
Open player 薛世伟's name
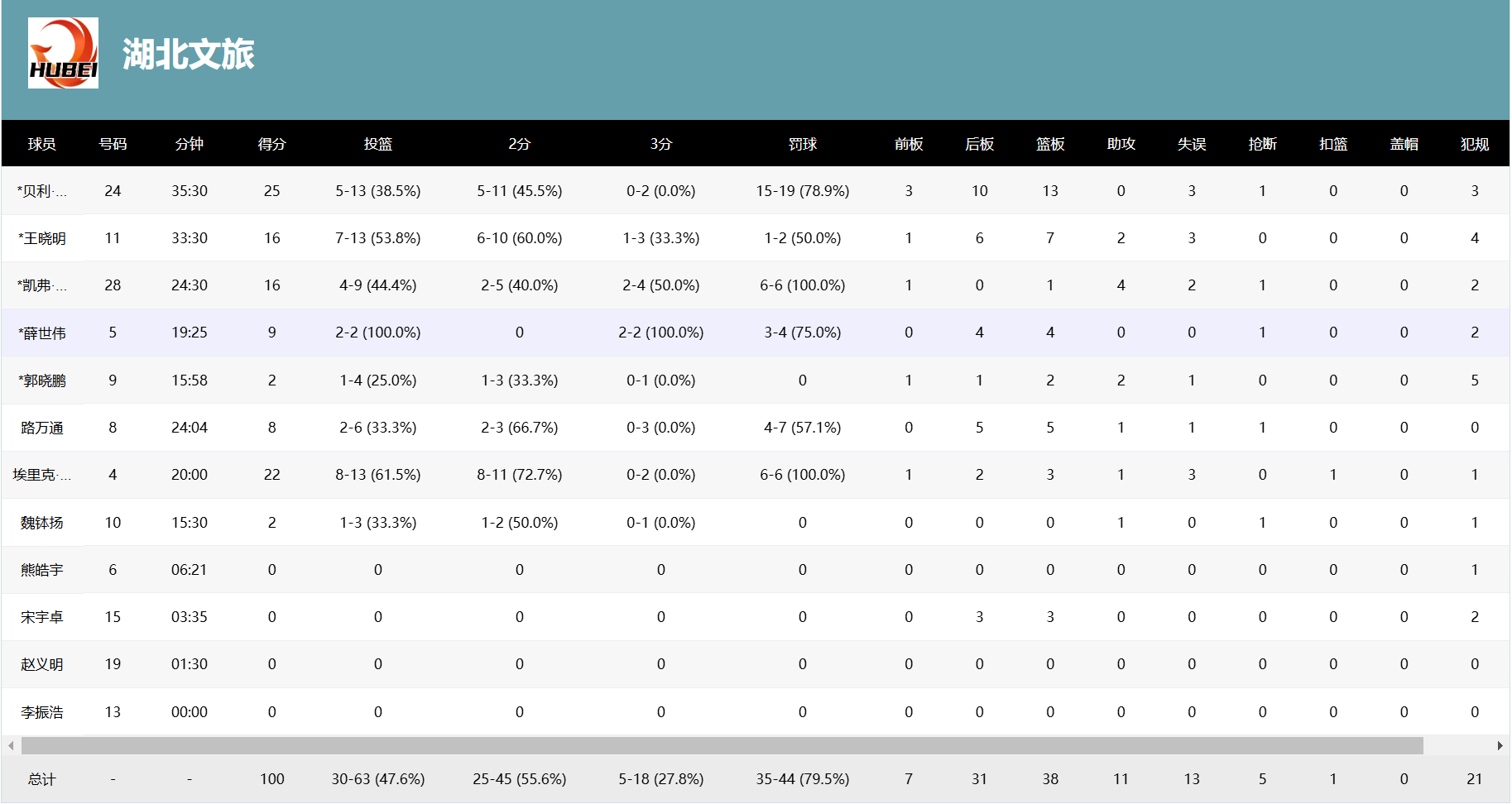tap(42, 333)
